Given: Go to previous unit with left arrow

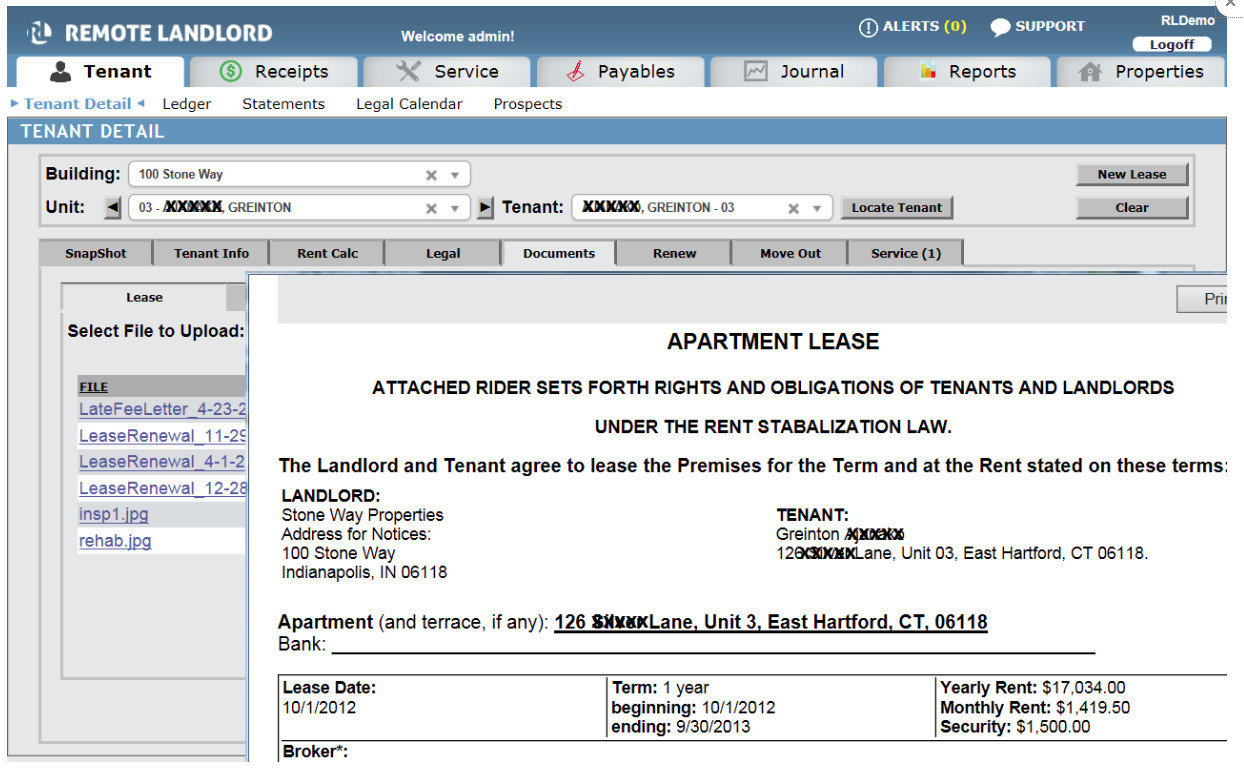Looking at the screenshot, I should coord(113,207).
